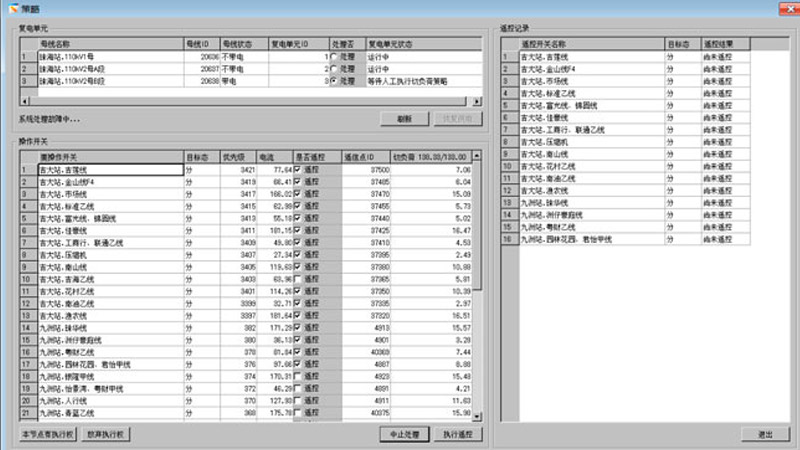Click the 退出 exit button
Image resolution: width=800 pixels, height=450 pixels.
765,435
